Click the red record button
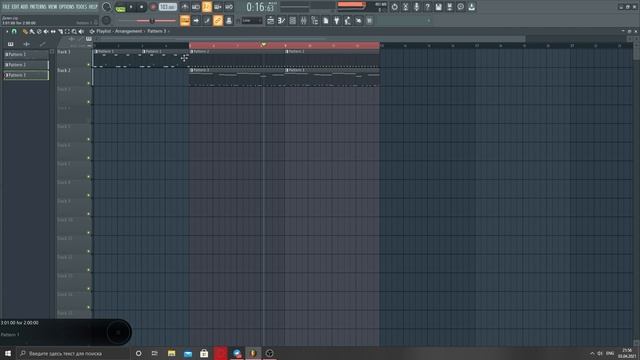640x360 pixels. tap(153, 7)
